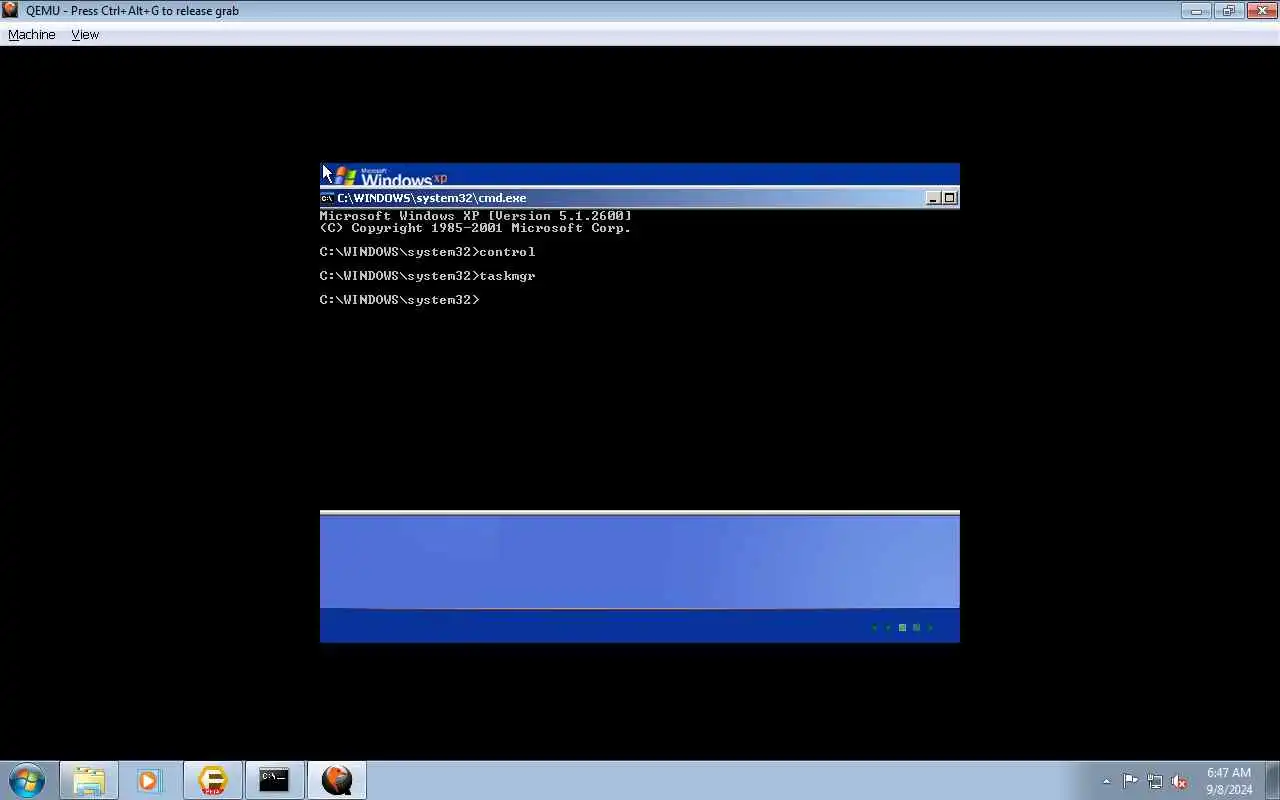Open the network status tray icon
This screenshot has width=1280, height=800.
coord(1155,781)
